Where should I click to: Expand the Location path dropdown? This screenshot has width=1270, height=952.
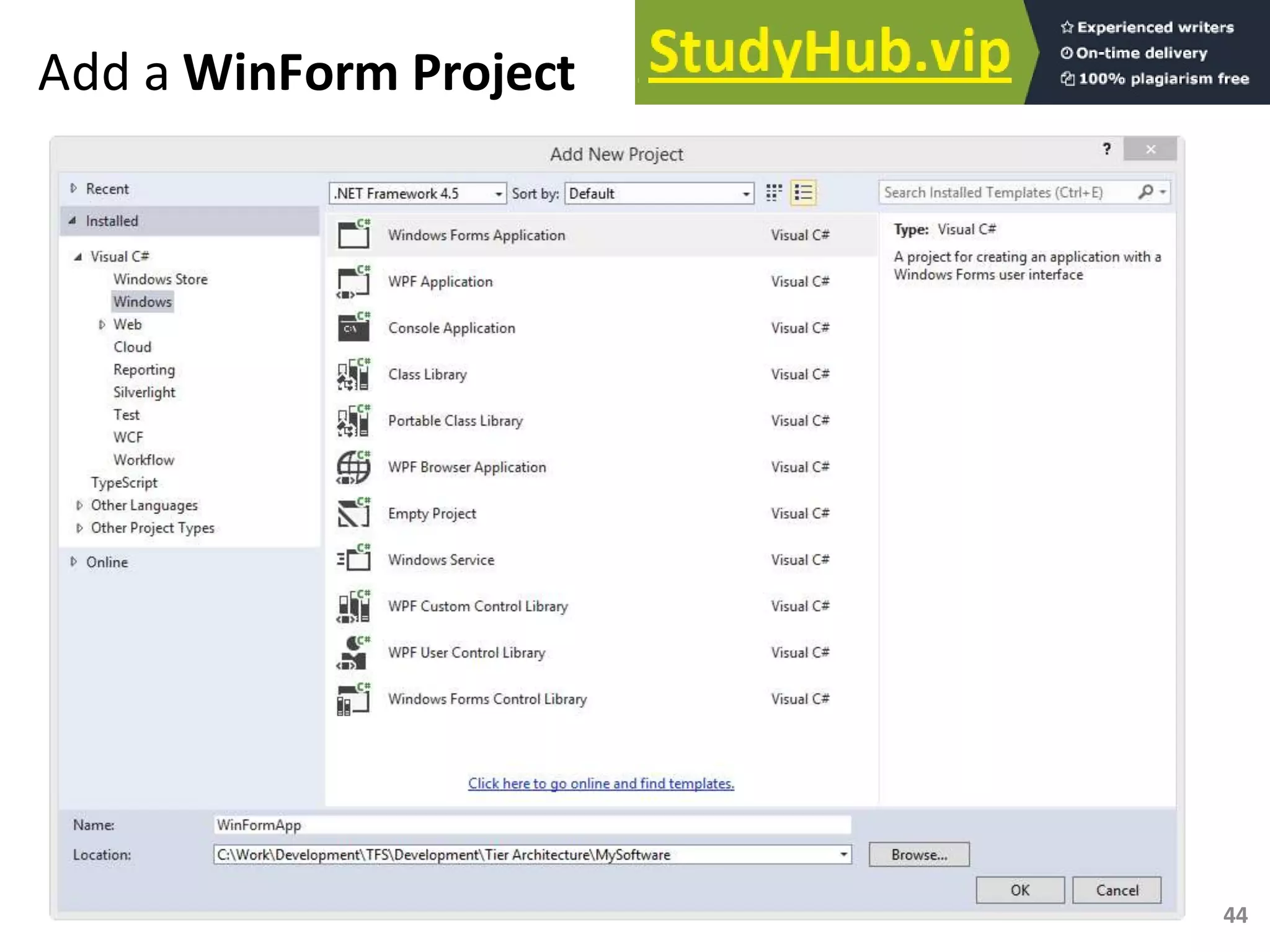pos(843,855)
